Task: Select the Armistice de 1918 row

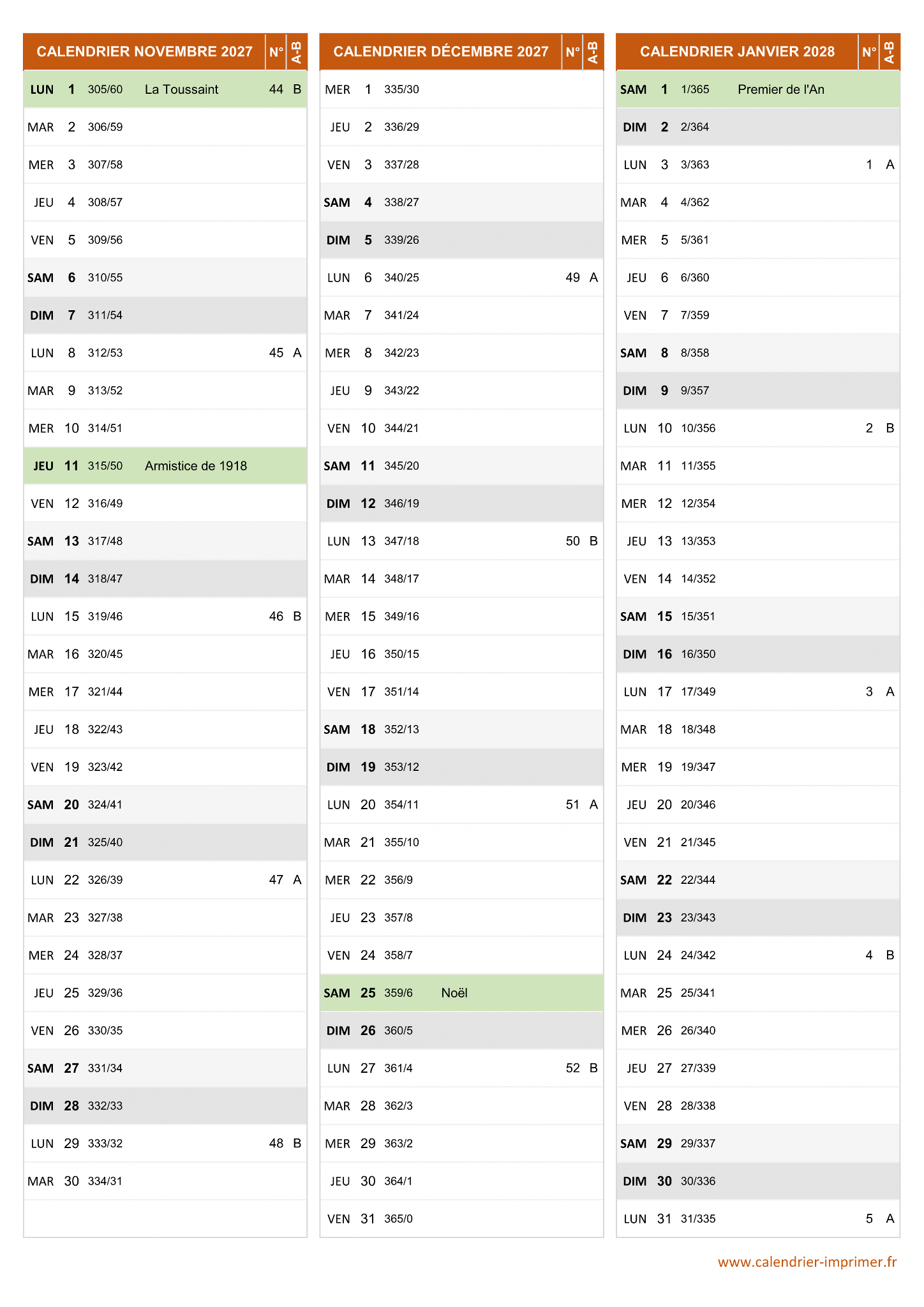Action: pos(195,466)
